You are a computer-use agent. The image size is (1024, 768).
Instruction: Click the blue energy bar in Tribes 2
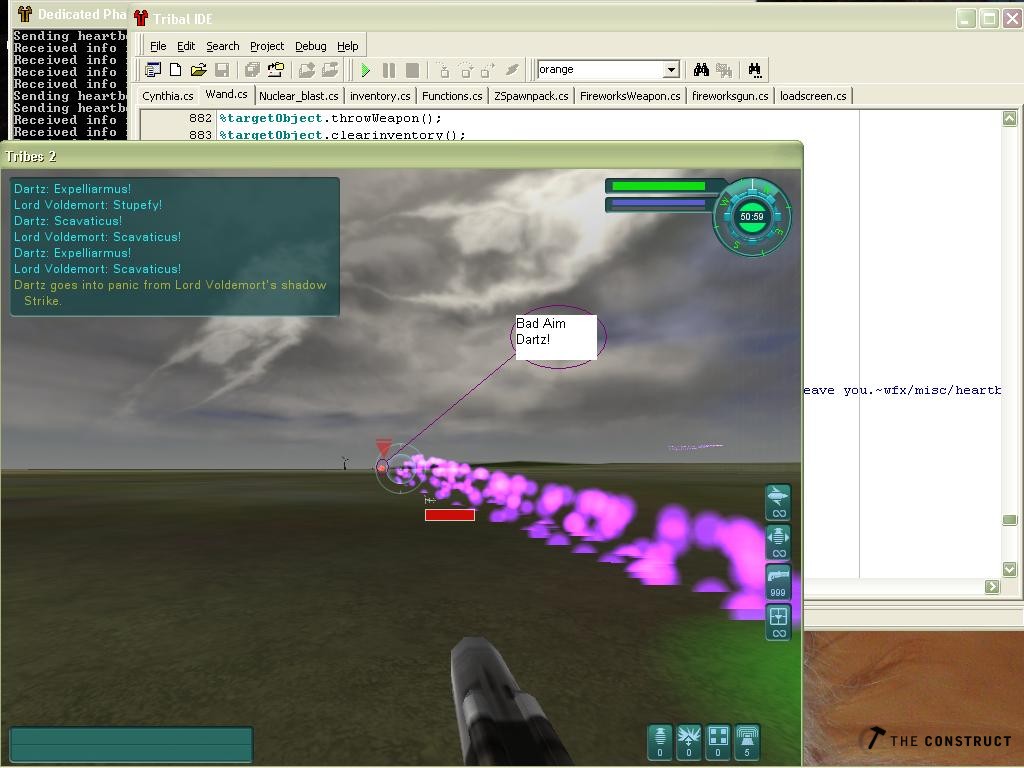pyautogui.click(x=658, y=204)
